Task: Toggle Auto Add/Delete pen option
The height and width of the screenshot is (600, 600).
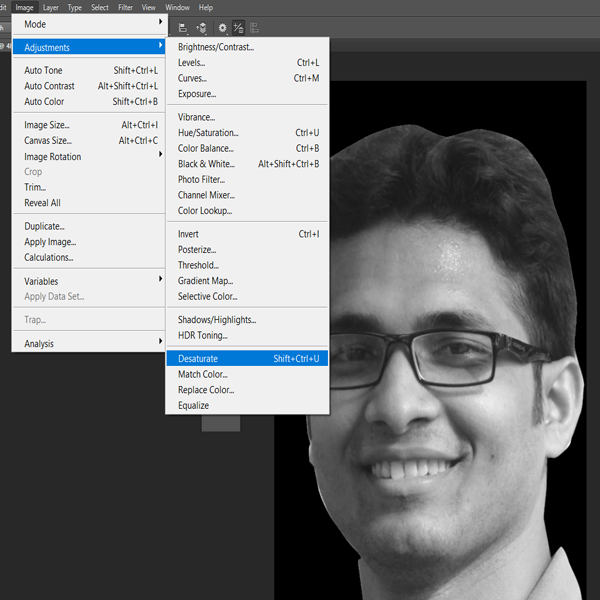Action: [x=238, y=28]
